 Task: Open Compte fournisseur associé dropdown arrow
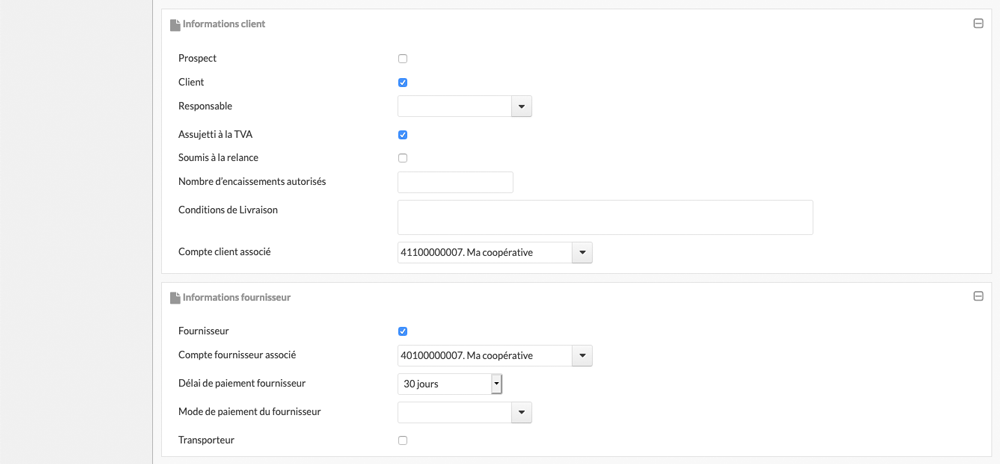(x=582, y=356)
